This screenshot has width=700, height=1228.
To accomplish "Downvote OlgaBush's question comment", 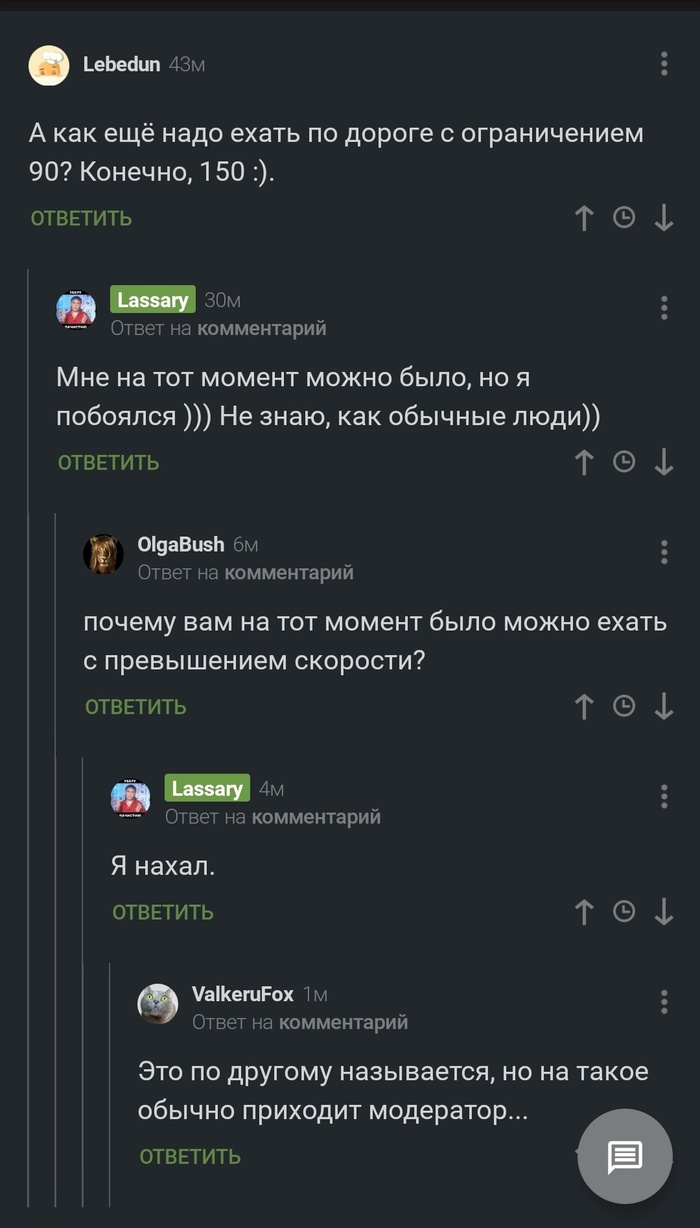I will click(664, 706).
